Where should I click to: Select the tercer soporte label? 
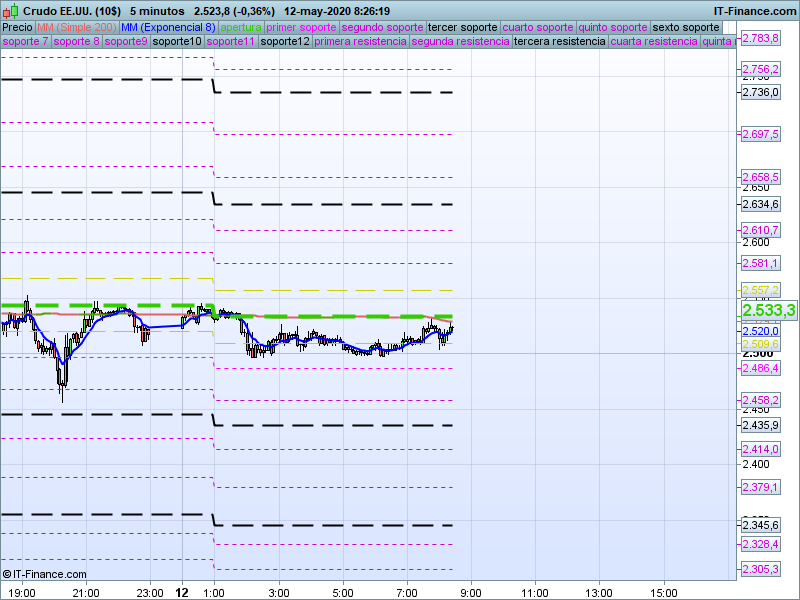click(x=462, y=27)
